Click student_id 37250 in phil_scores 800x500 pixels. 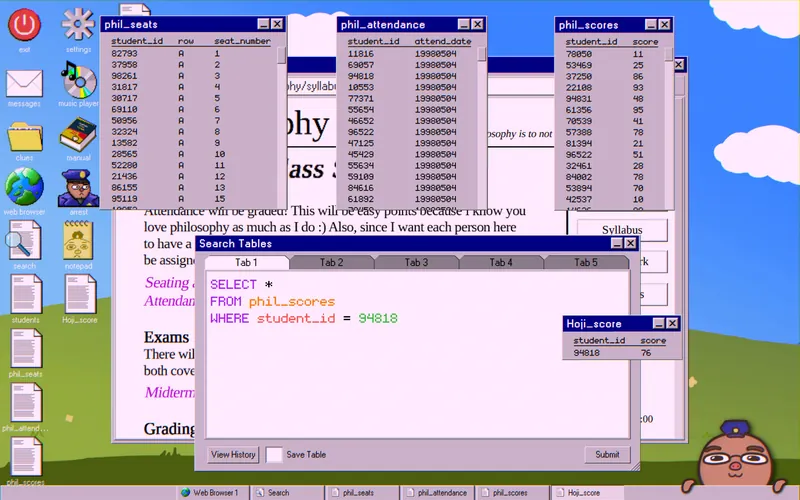tap(579, 76)
